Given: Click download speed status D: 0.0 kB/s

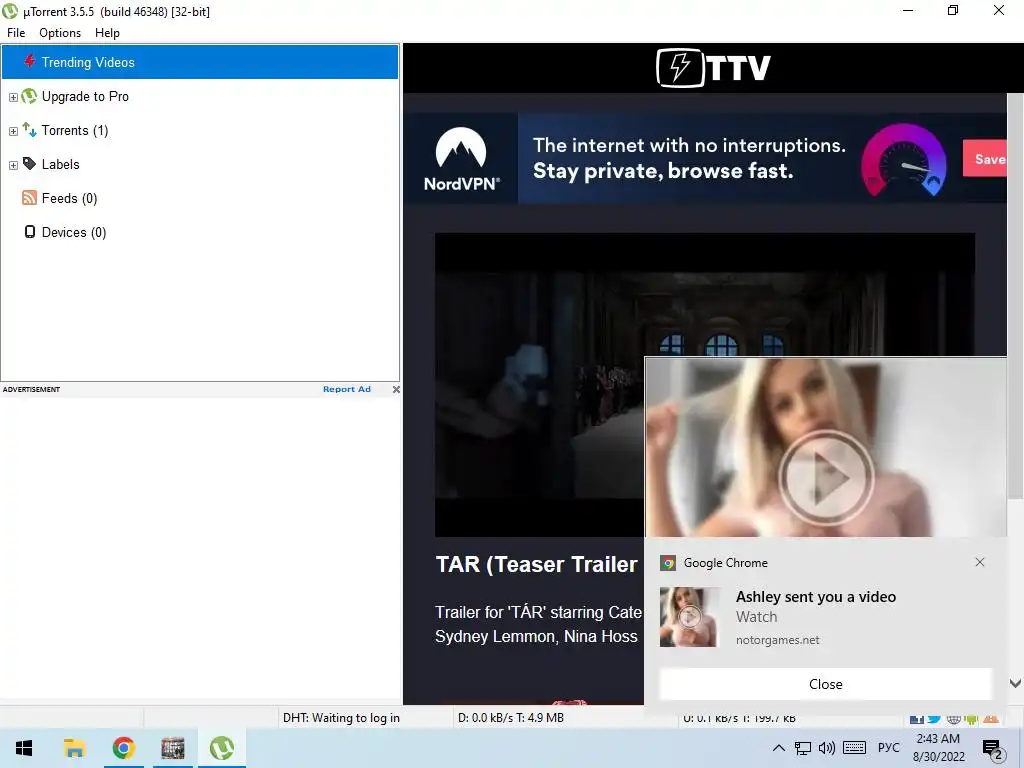Looking at the screenshot, I should point(511,718).
